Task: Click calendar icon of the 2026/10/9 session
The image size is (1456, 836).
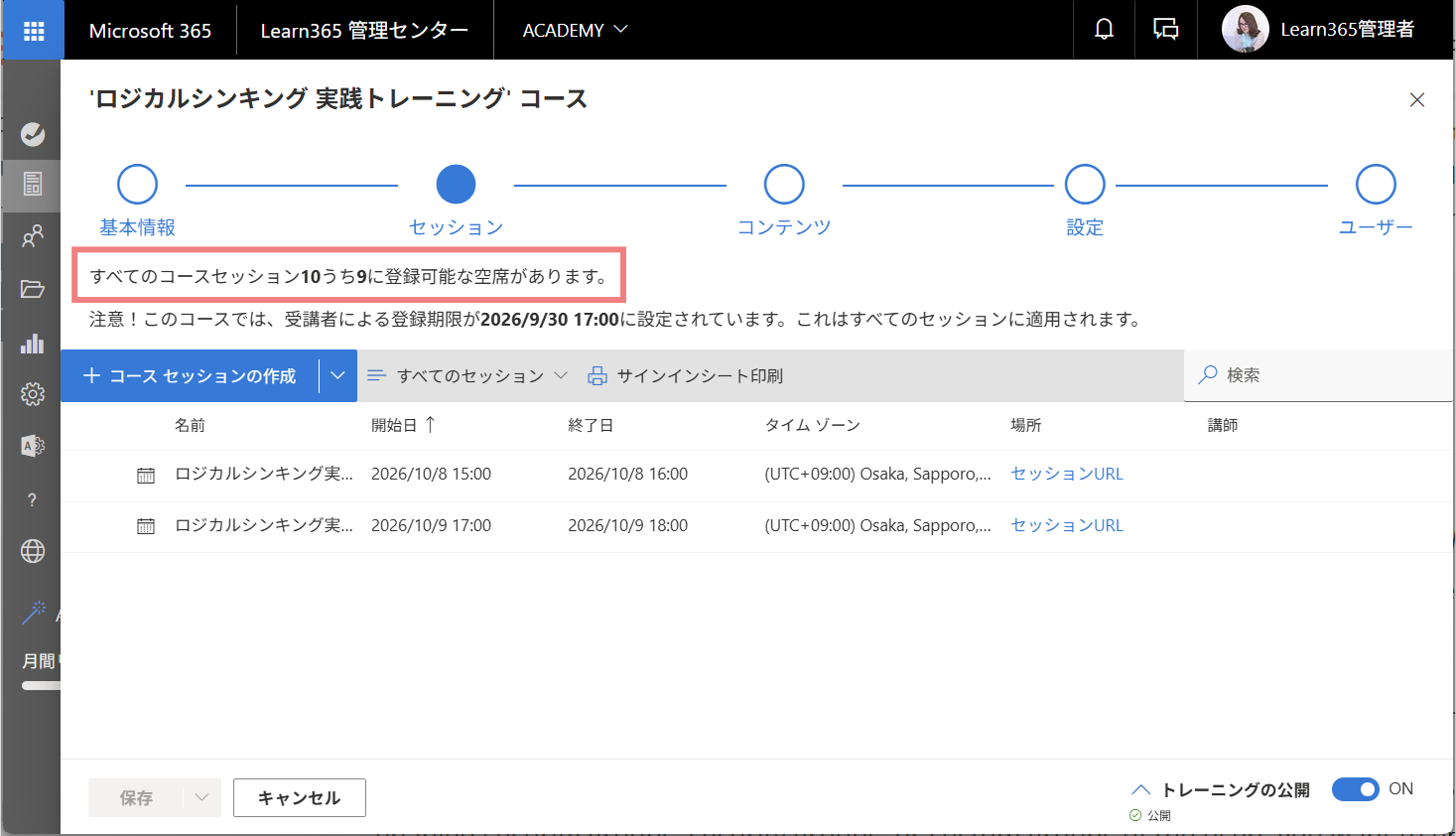Action: (x=146, y=526)
